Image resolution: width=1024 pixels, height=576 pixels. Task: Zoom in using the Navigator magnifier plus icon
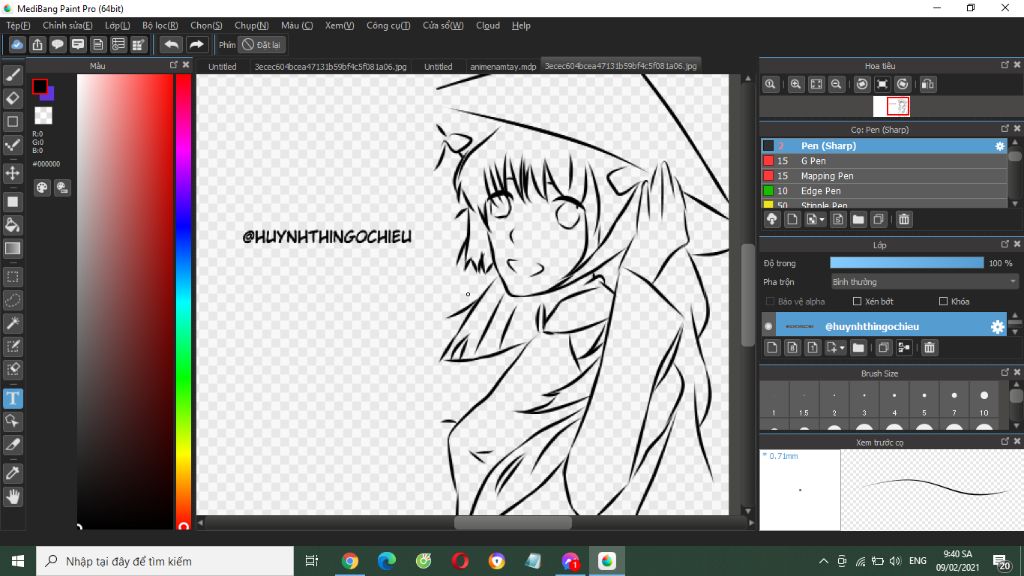pyautogui.click(x=796, y=85)
